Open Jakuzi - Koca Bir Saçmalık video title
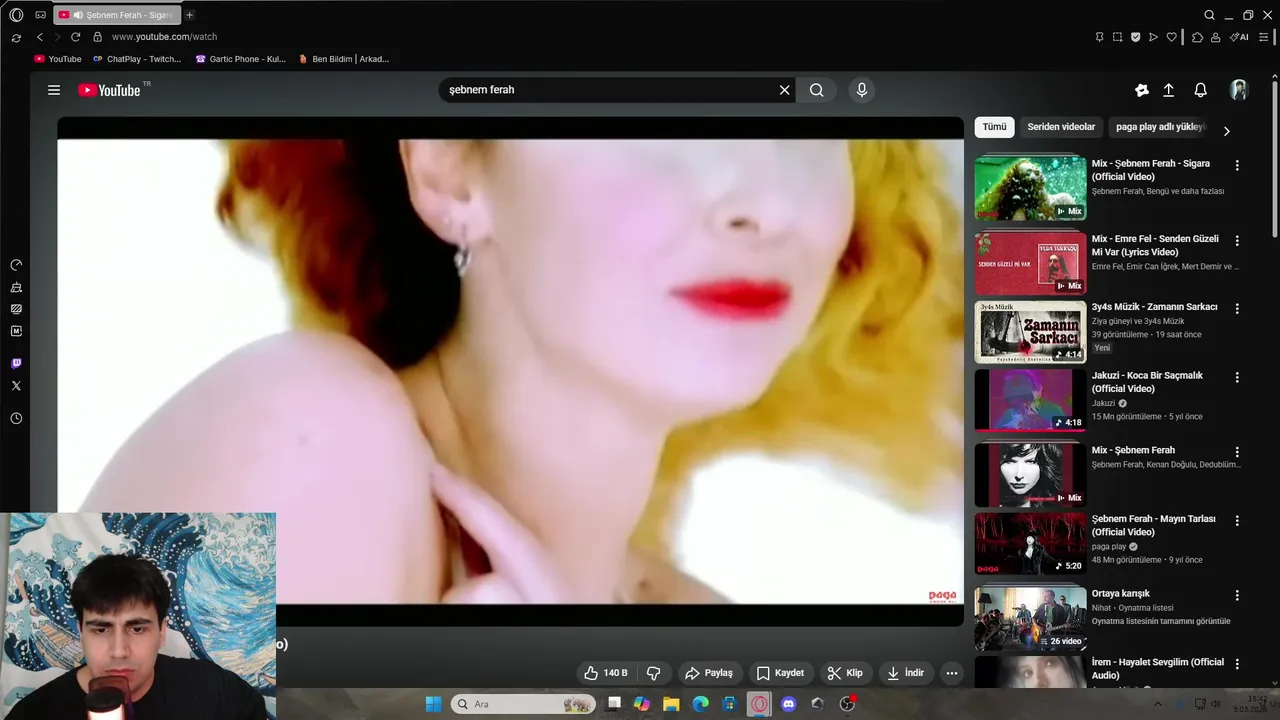Image resolution: width=1280 pixels, height=720 pixels. coord(1147,382)
